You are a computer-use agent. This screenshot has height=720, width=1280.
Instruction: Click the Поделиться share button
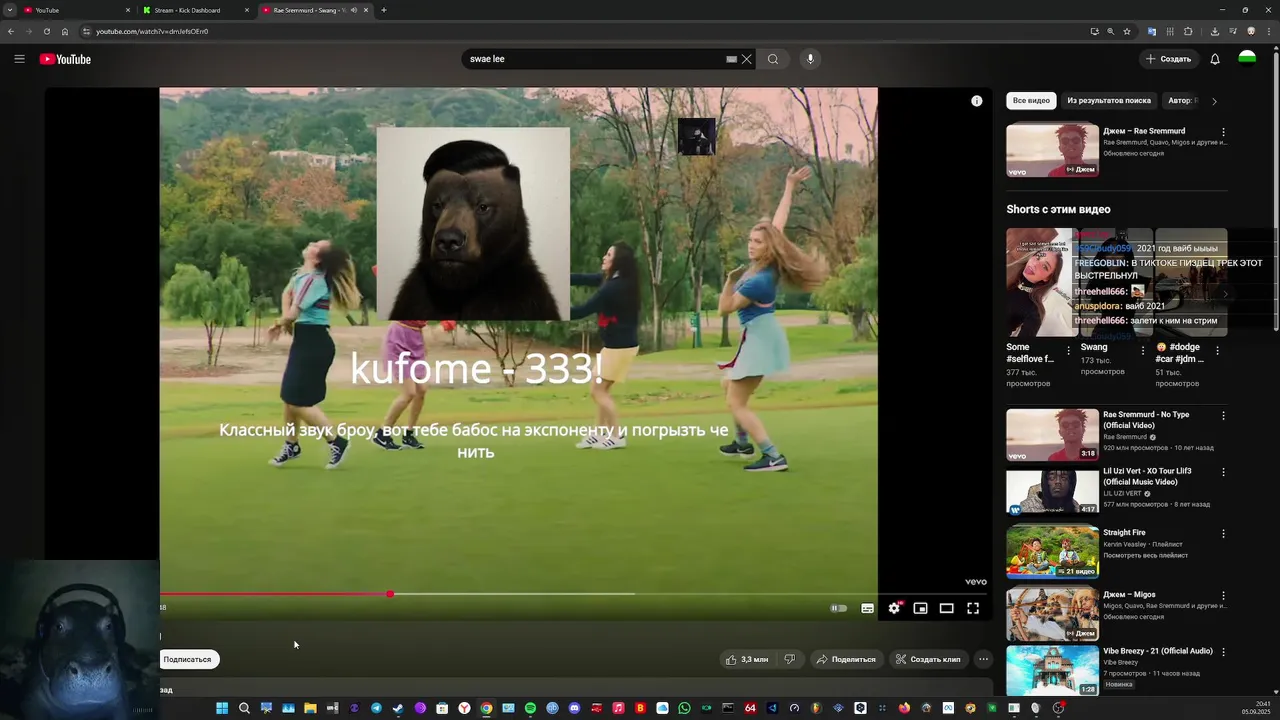click(845, 659)
